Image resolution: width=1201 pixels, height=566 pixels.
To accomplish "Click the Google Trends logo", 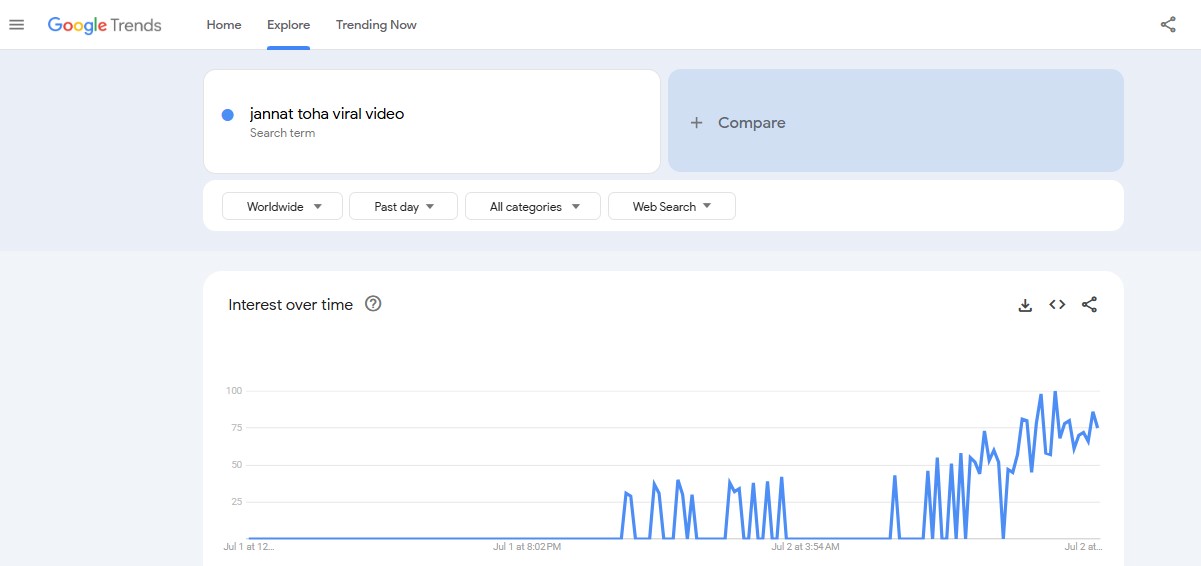I will click(104, 25).
